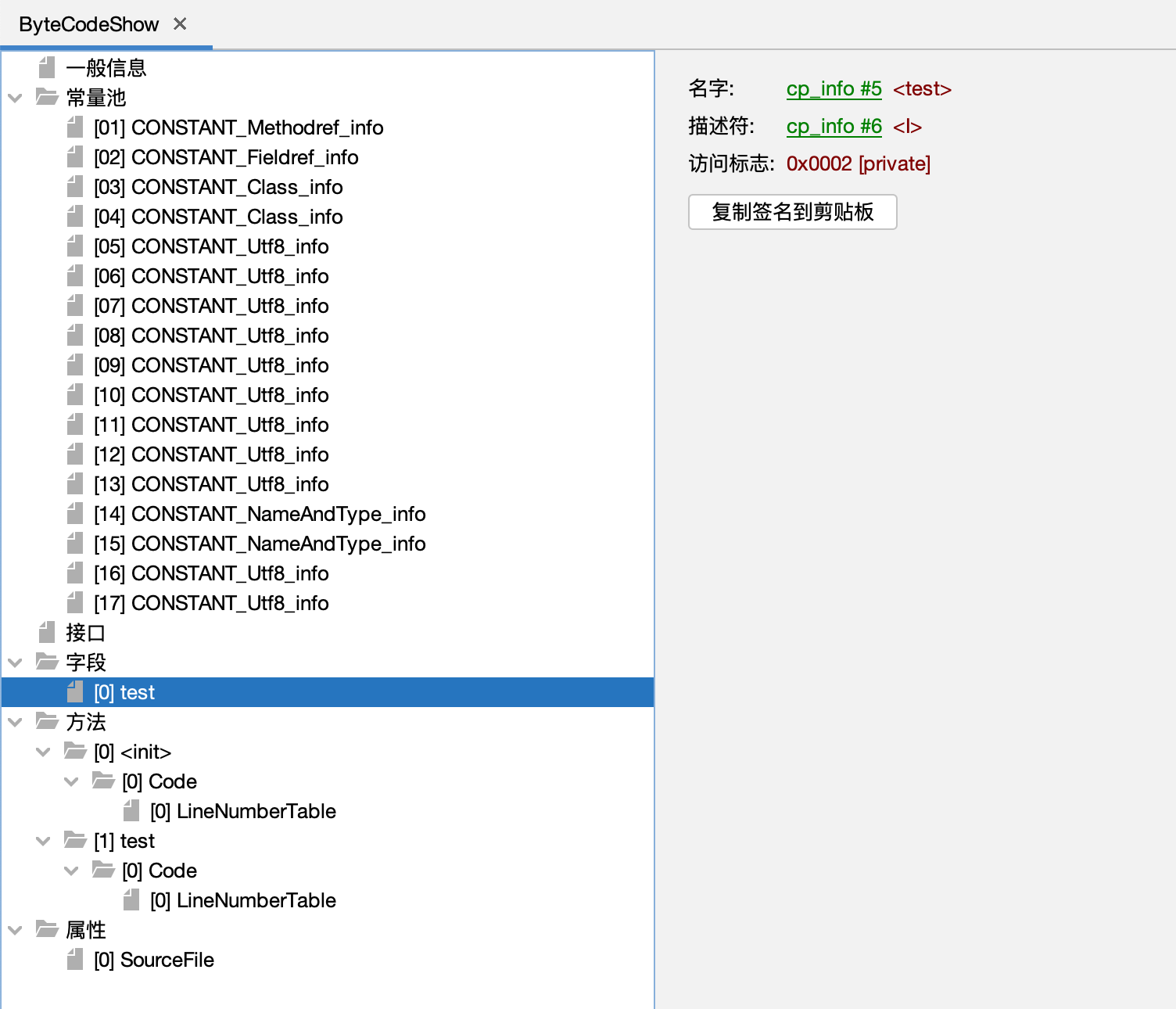Click the file icon beside [0] SourceFile
1176x1009 pixels.
coord(75,960)
